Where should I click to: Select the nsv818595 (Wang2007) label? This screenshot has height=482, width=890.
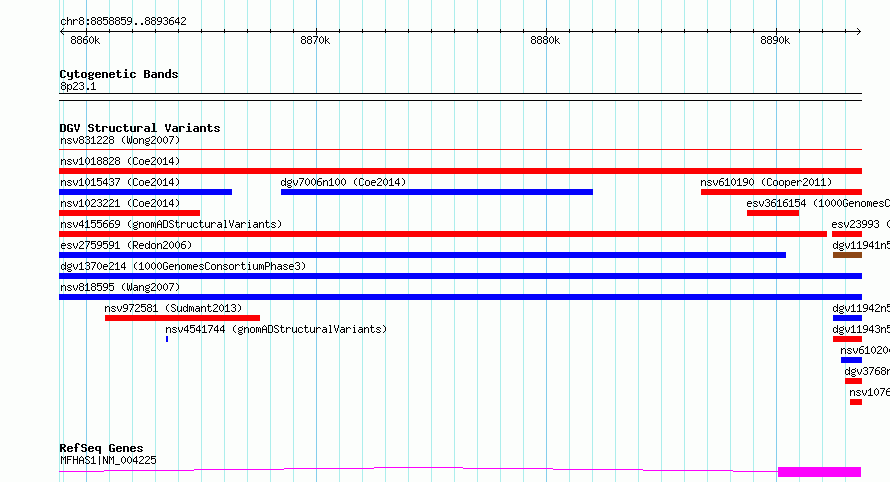click(120, 287)
